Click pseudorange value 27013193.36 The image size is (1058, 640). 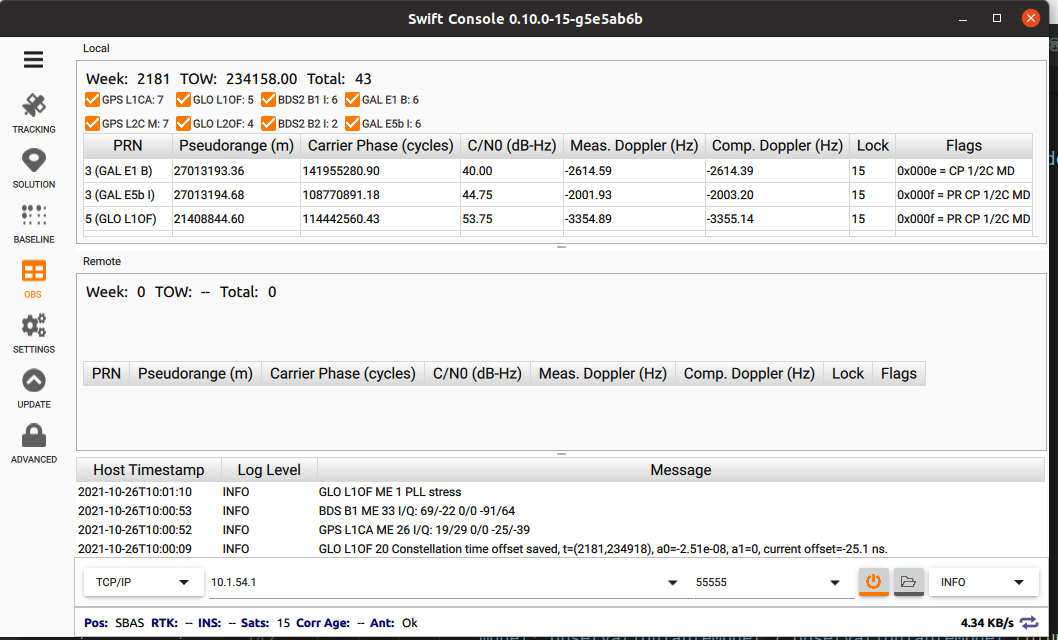coord(208,171)
